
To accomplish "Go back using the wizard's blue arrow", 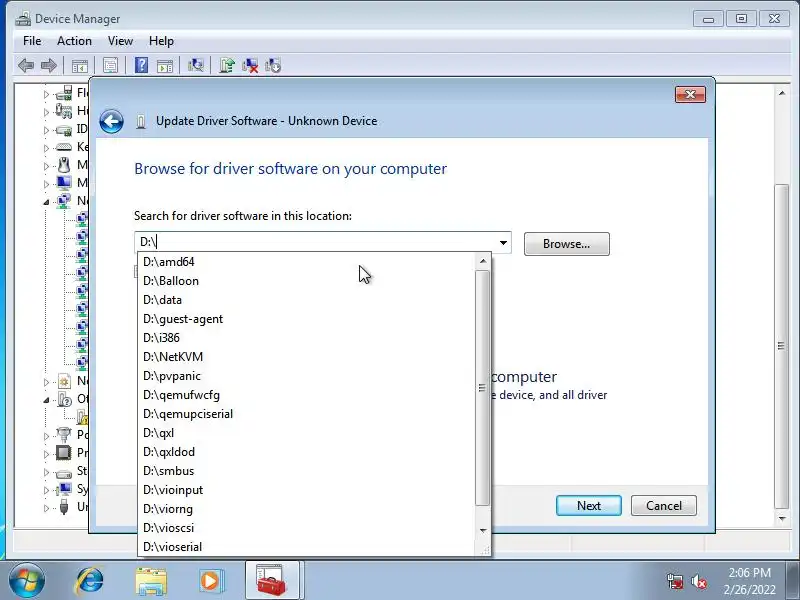I will point(111,121).
